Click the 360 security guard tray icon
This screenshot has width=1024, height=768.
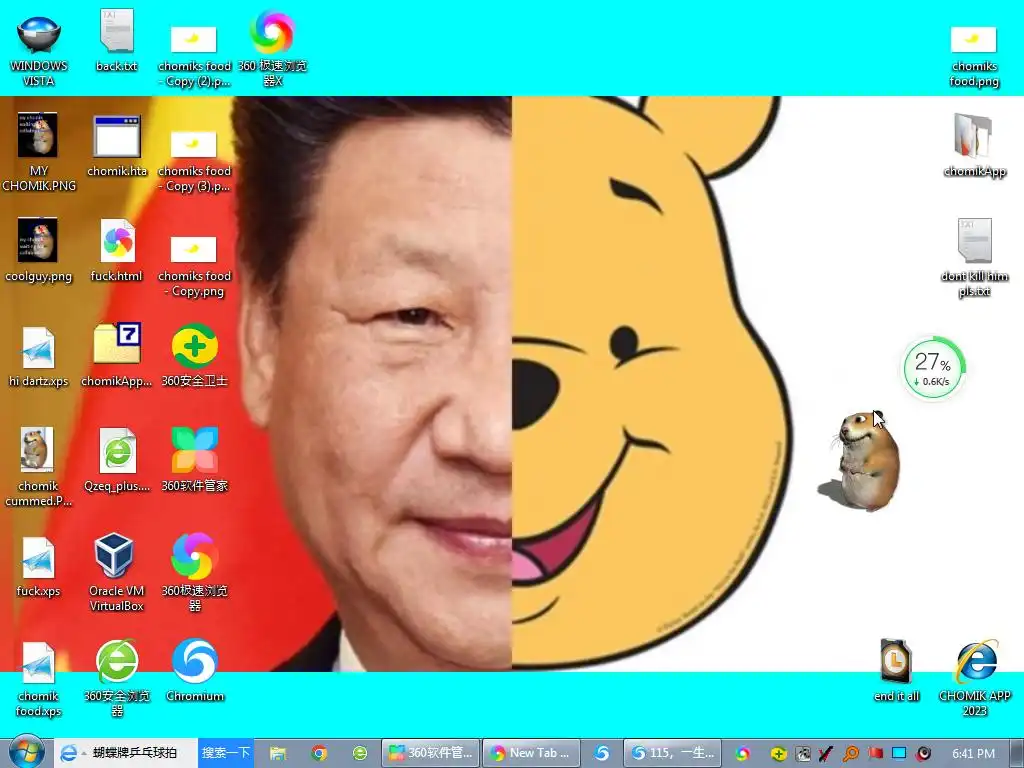coord(778,754)
